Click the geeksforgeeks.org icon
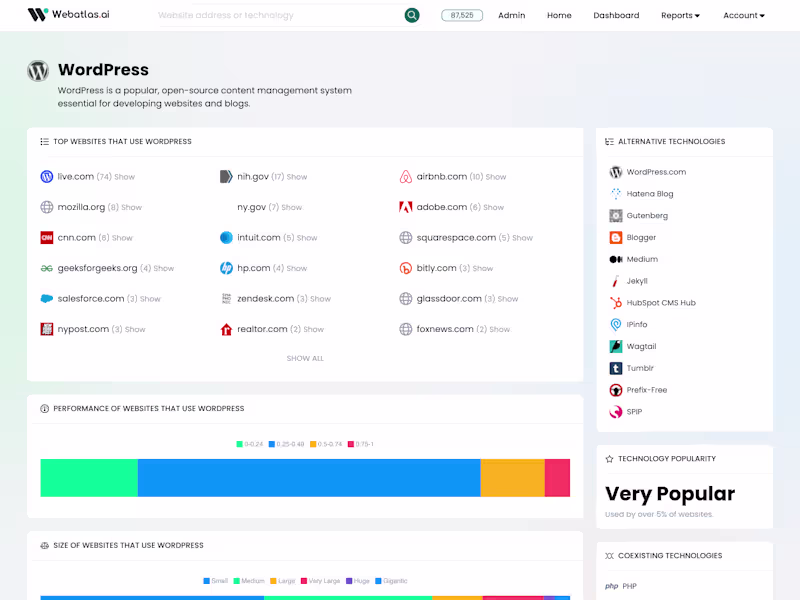 pos(46,268)
